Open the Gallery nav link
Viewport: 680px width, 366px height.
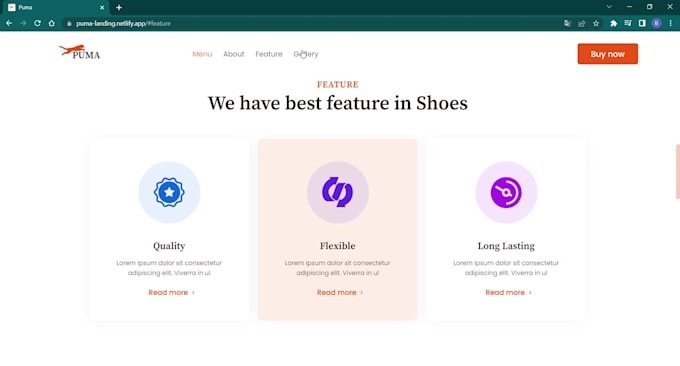click(306, 54)
